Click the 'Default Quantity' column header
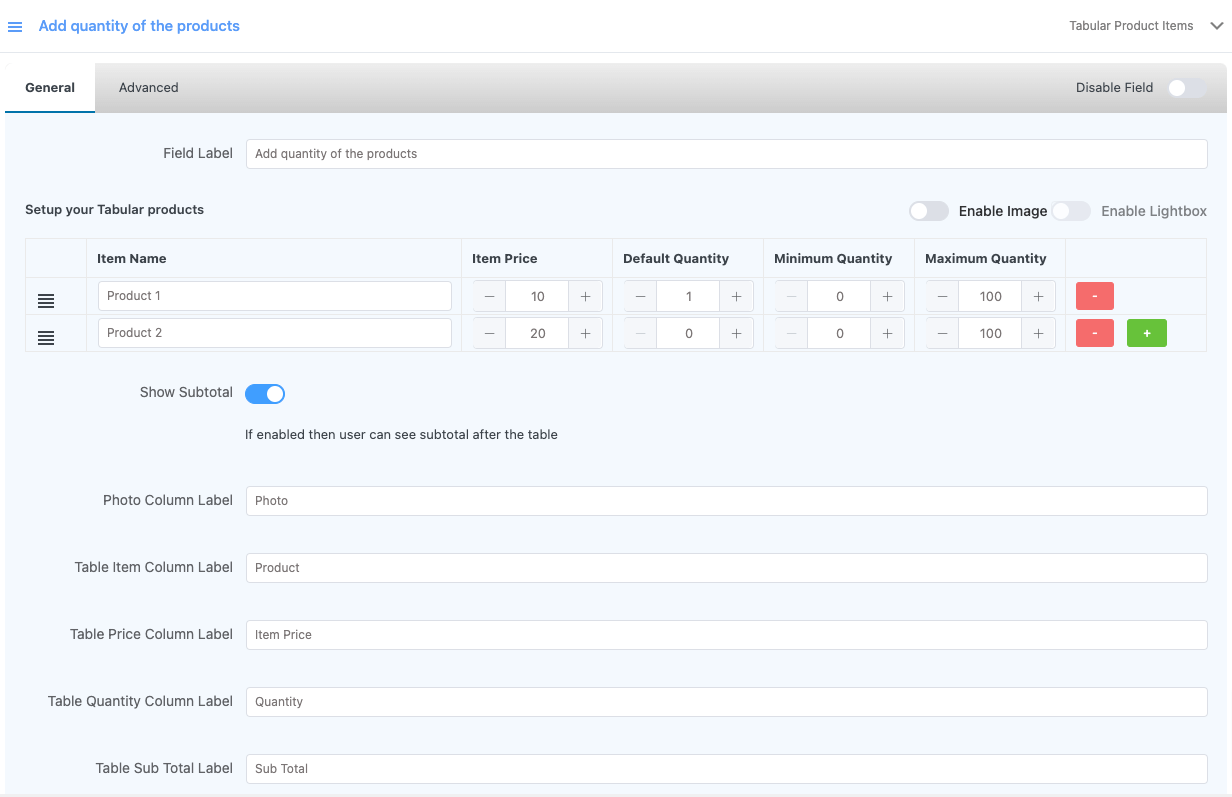 [676, 259]
